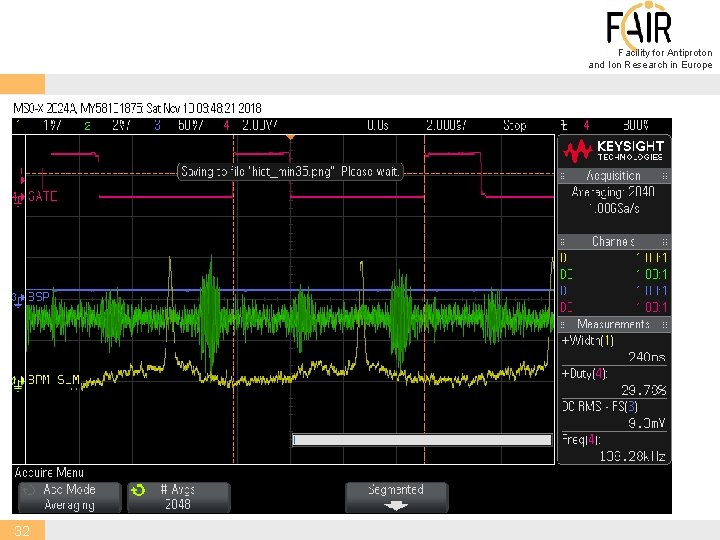Click the GATE channel label

[x=43, y=197]
